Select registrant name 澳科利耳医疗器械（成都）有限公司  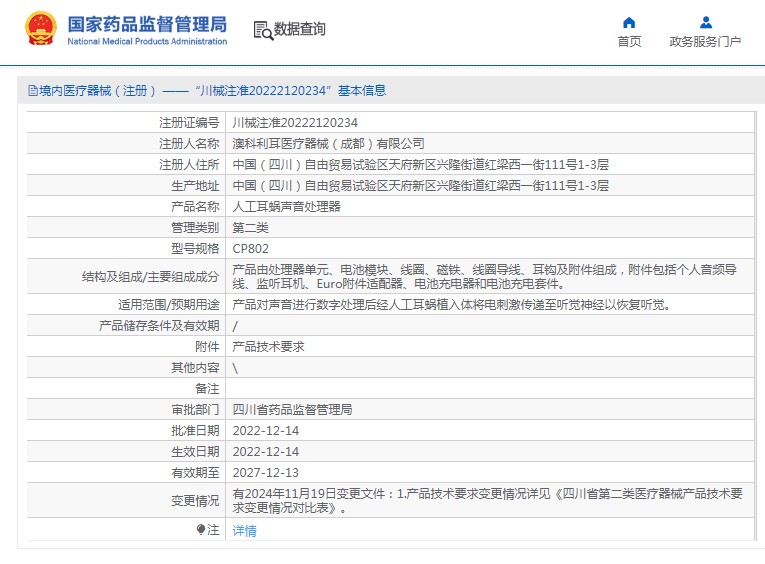point(328,143)
